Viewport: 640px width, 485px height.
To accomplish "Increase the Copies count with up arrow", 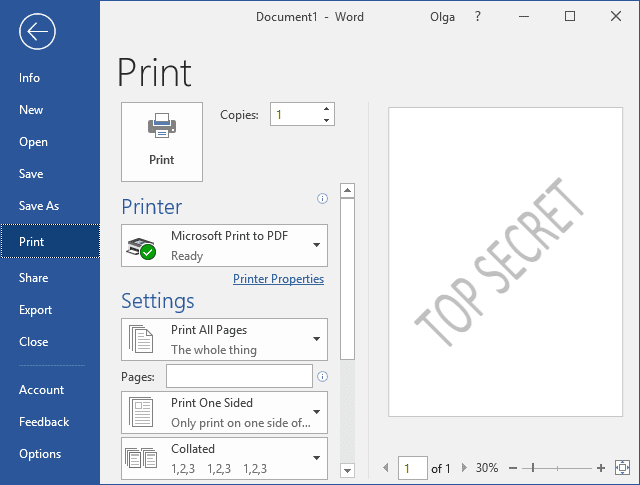I will 326,109.
